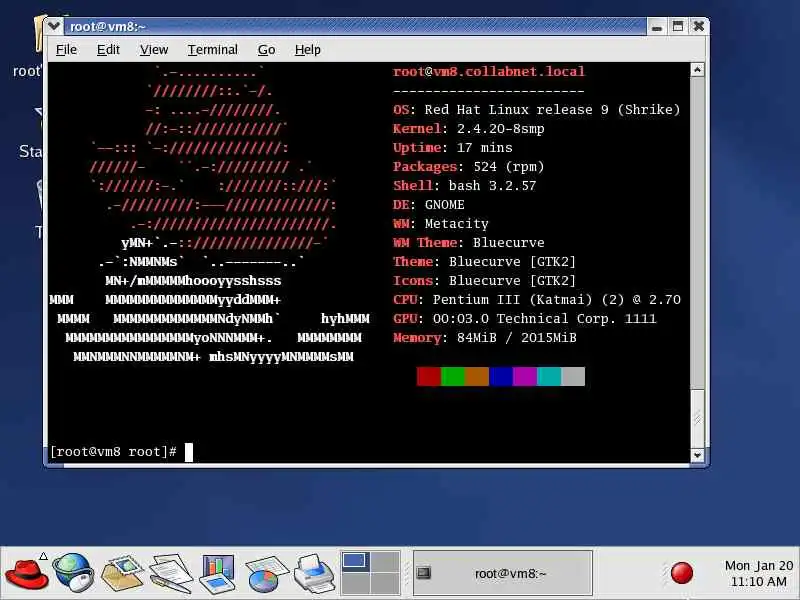
Task: Click the terminal title bar root@vm8:~
Action: (354, 26)
